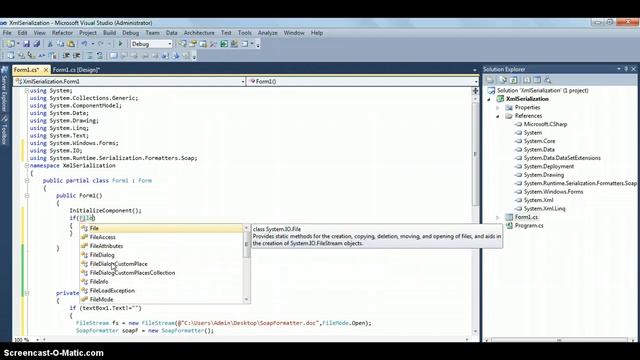Open the File menu
This screenshot has height=360, width=640.
7,33
